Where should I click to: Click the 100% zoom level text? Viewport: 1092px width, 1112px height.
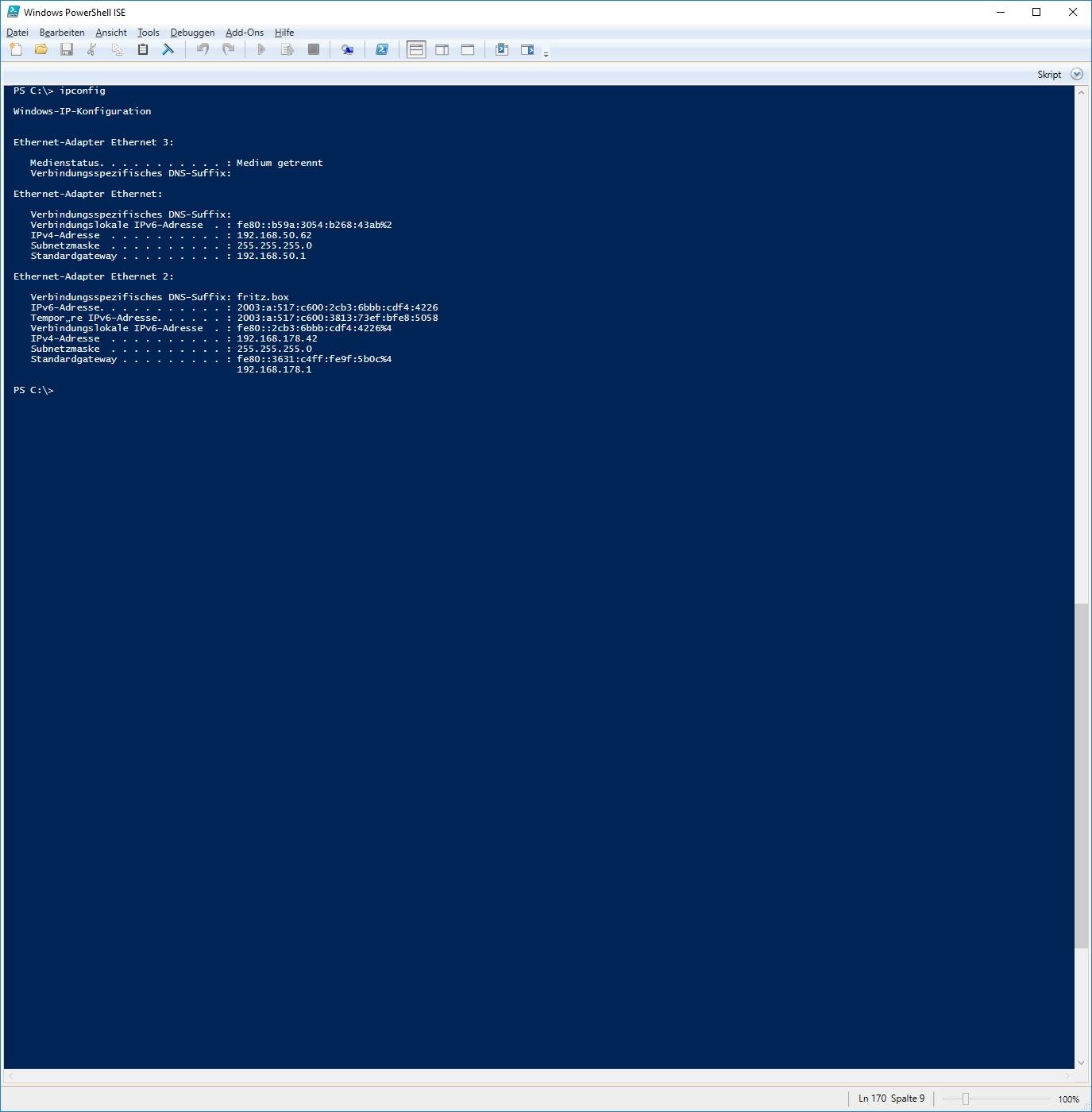[1068, 1099]
